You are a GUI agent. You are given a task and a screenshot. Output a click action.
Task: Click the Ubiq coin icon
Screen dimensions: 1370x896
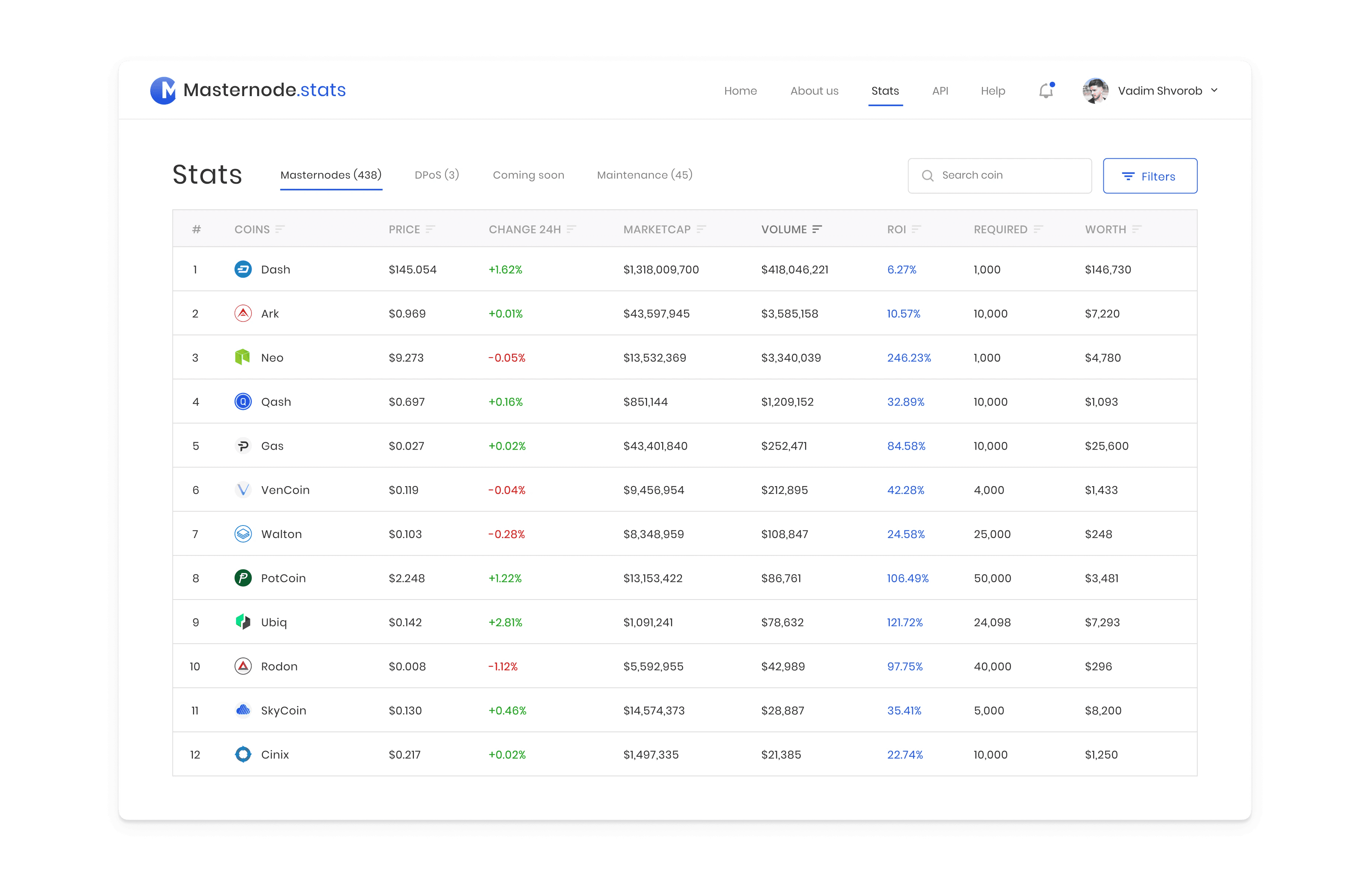click(243, 622)
